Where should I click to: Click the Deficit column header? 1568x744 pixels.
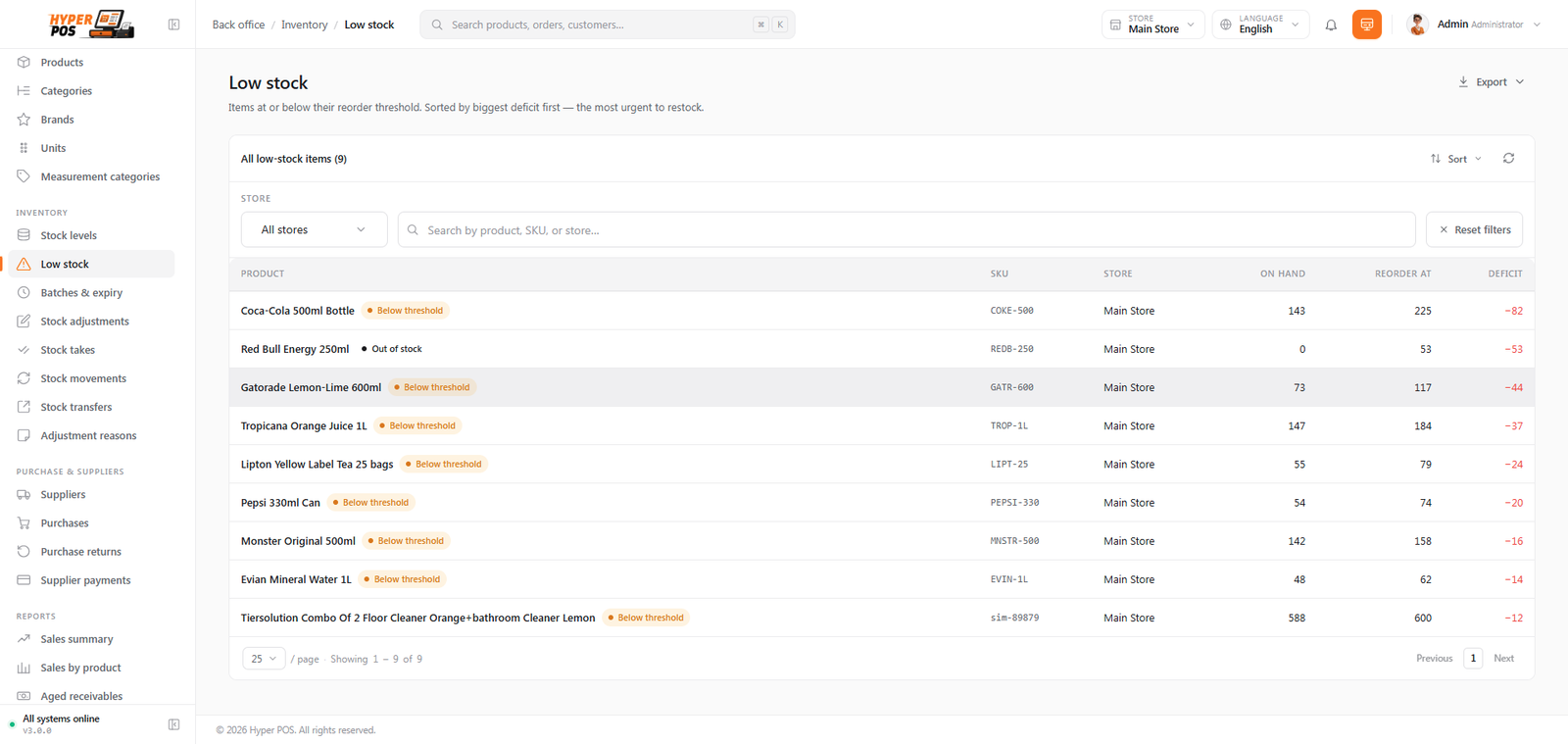tap(1504, 273)
